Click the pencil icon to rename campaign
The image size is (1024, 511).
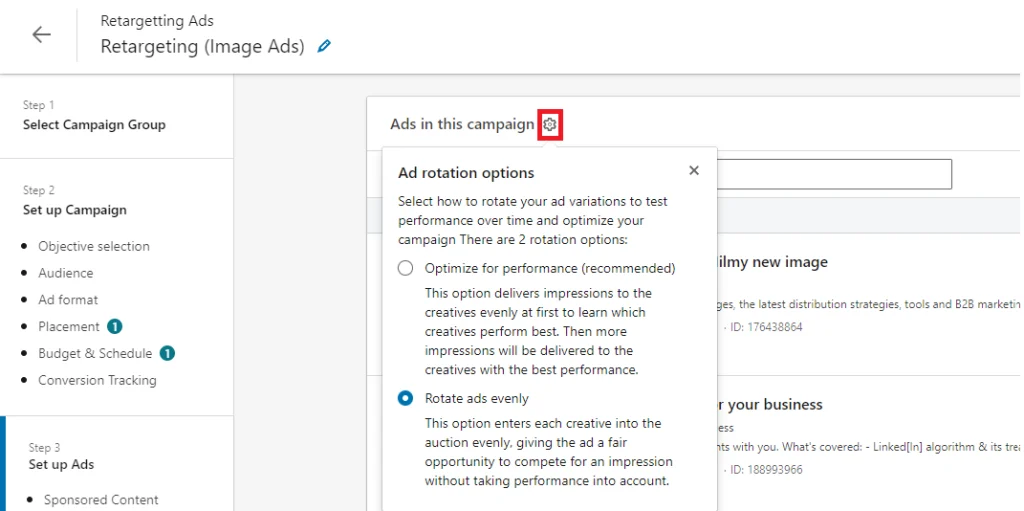(x=323, y=46)
